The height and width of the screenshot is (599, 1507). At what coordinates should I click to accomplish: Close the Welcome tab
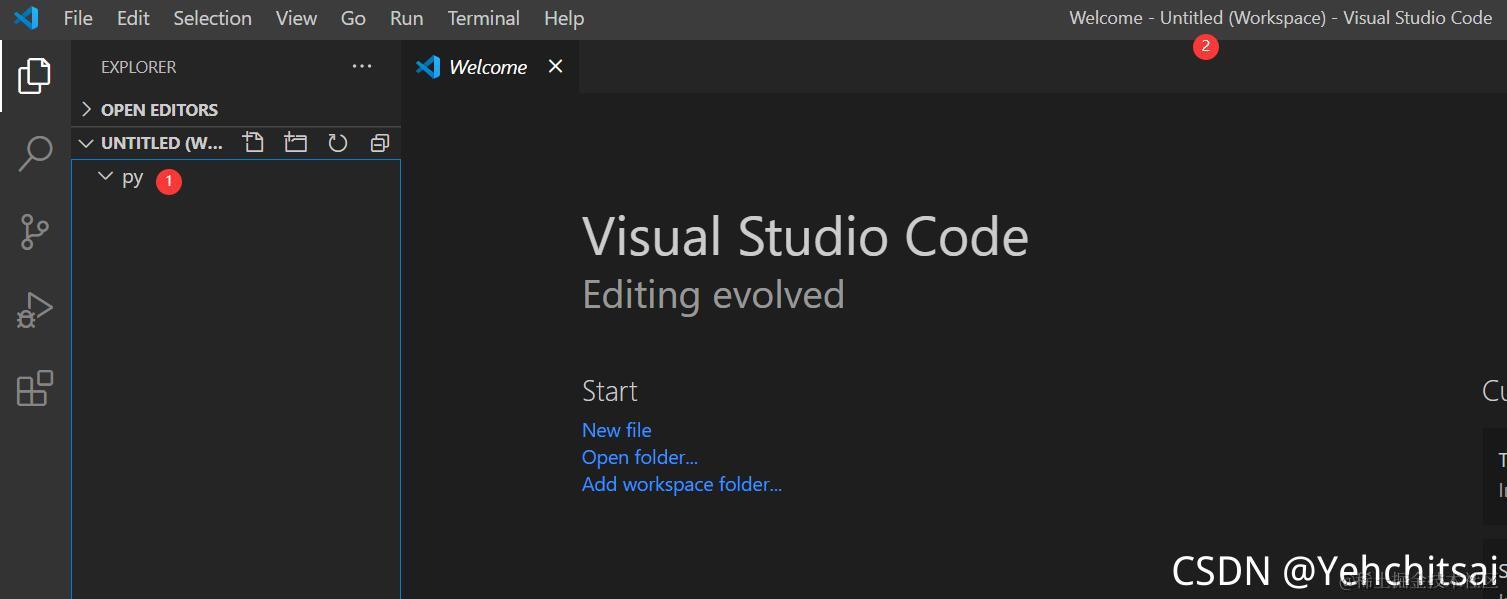556,66
